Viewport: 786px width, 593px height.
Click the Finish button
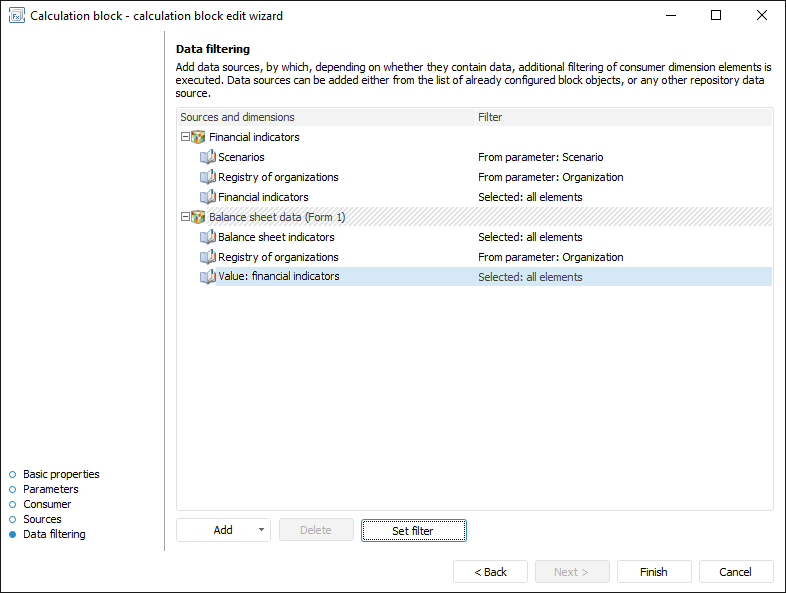tap(653, 572)
